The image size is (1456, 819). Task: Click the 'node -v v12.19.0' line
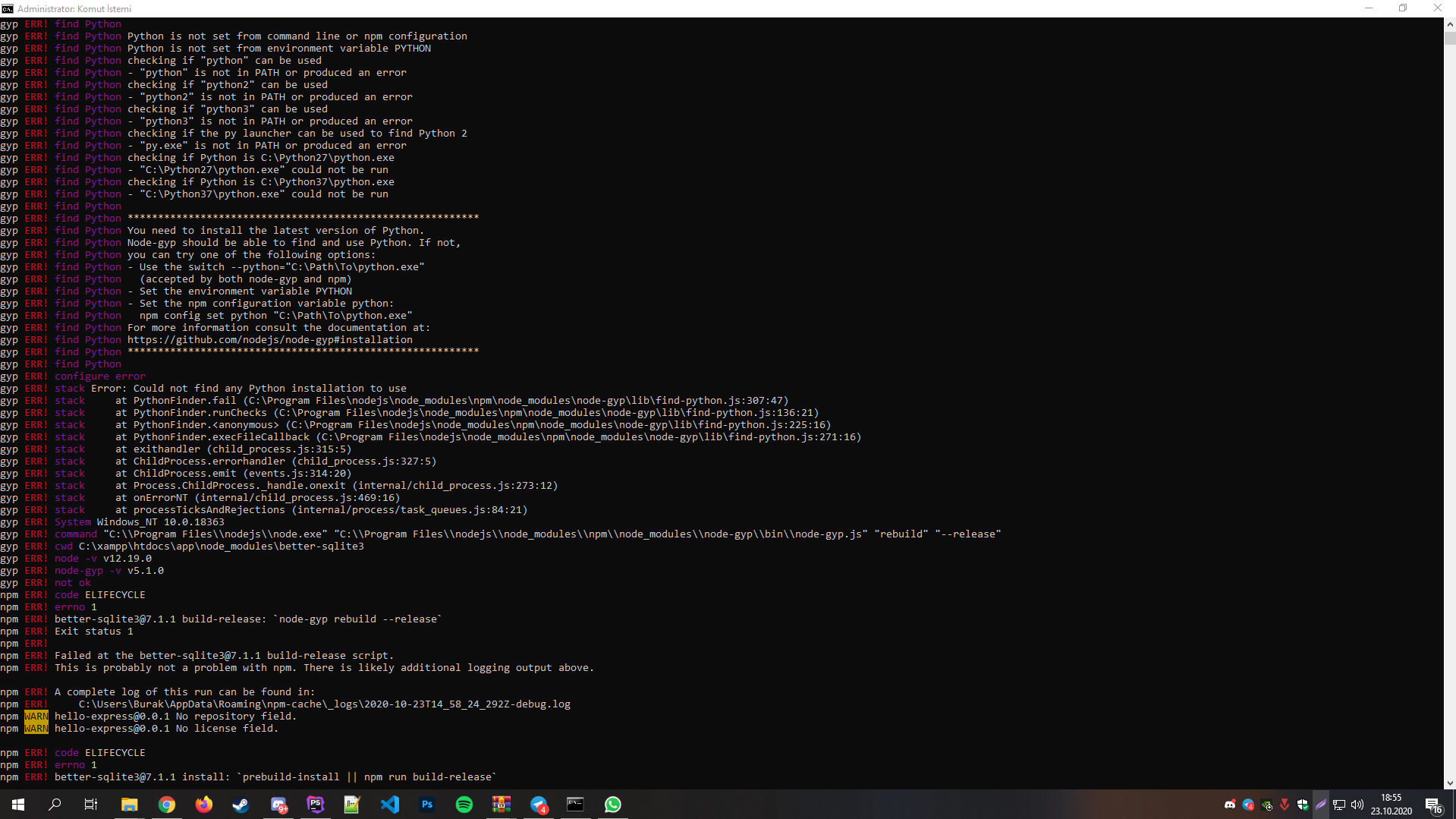tap(103, 559)
